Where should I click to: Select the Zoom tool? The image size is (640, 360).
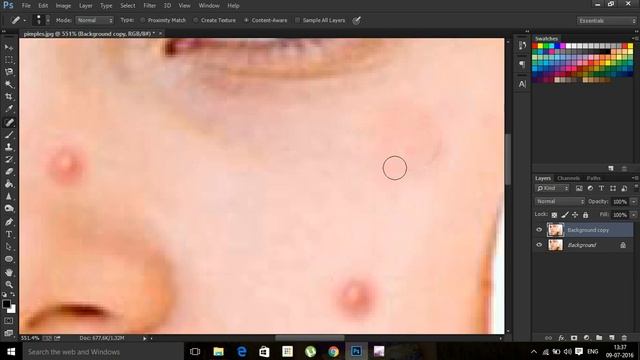pyautogui.click(x=9, y=284)
